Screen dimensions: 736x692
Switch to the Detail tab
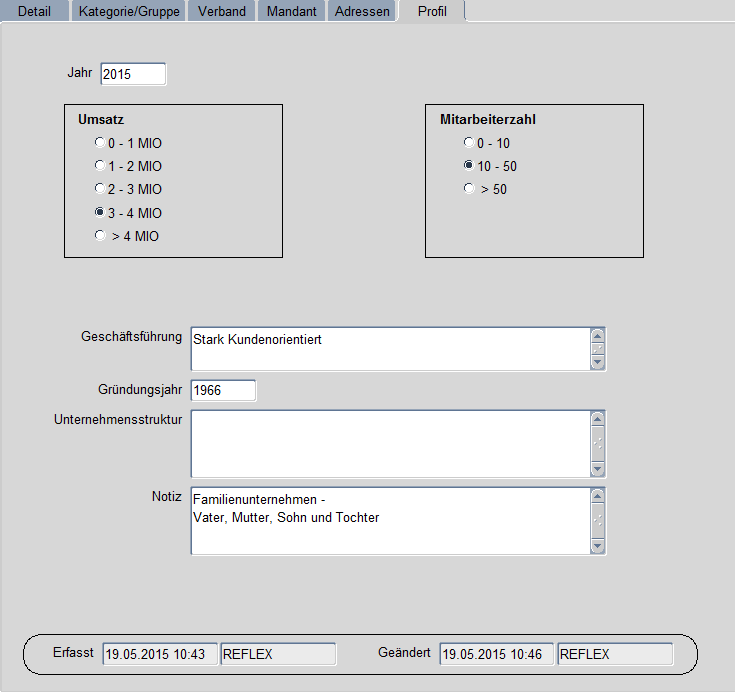tap(35, 12)
